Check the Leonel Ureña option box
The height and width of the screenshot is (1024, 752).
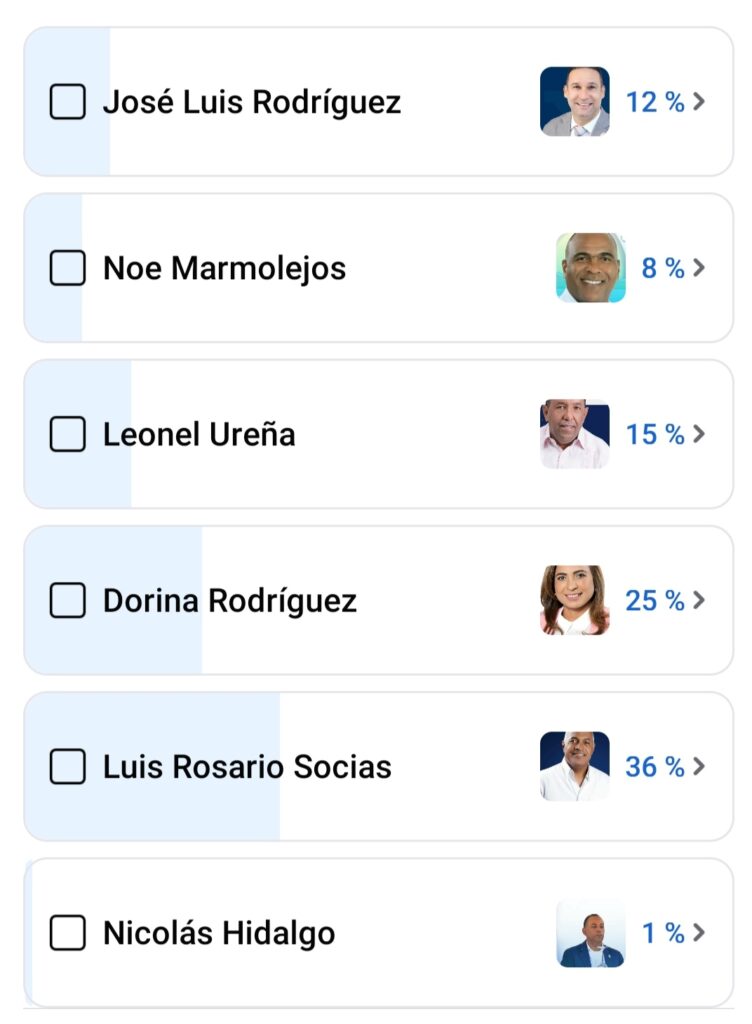(x=67, y=434)
